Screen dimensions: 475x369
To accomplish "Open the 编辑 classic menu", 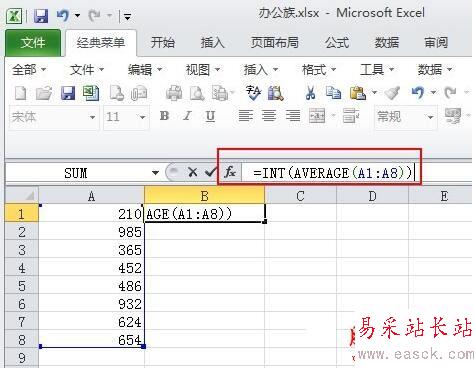I will [x=145, y=70].
